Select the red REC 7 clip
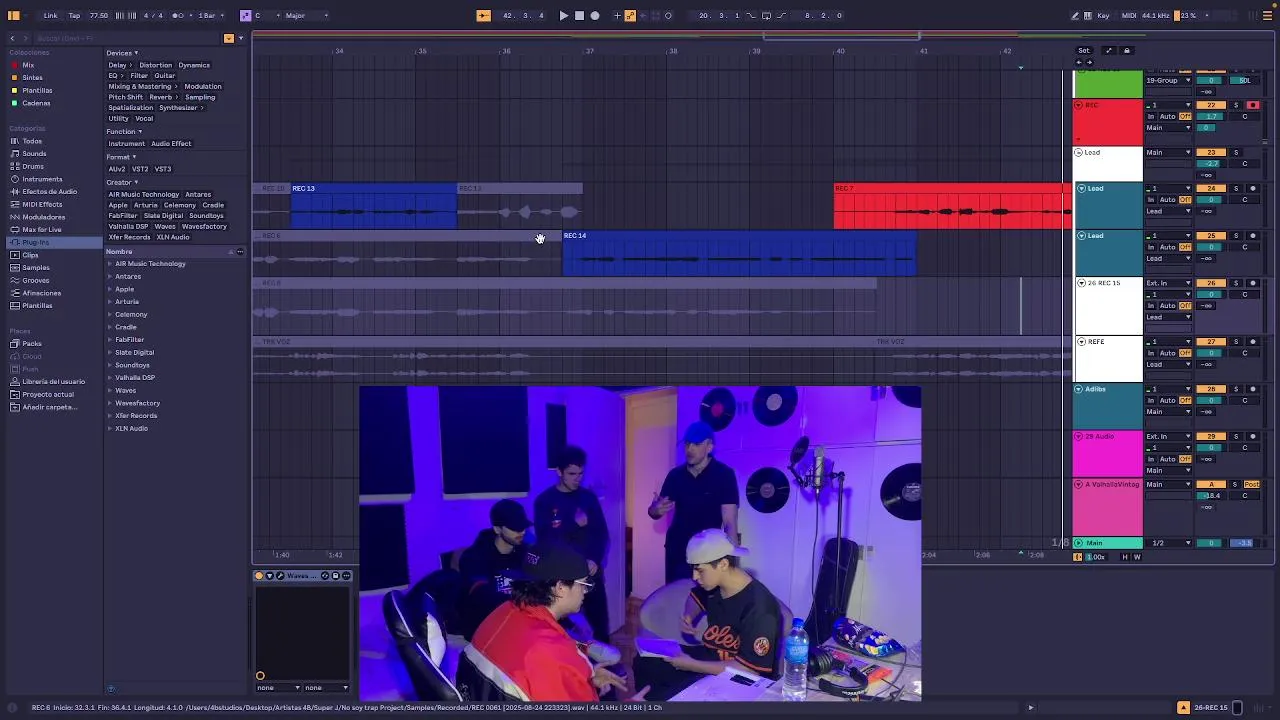This screenshot has height=720, width=1280. pos(951,206)
